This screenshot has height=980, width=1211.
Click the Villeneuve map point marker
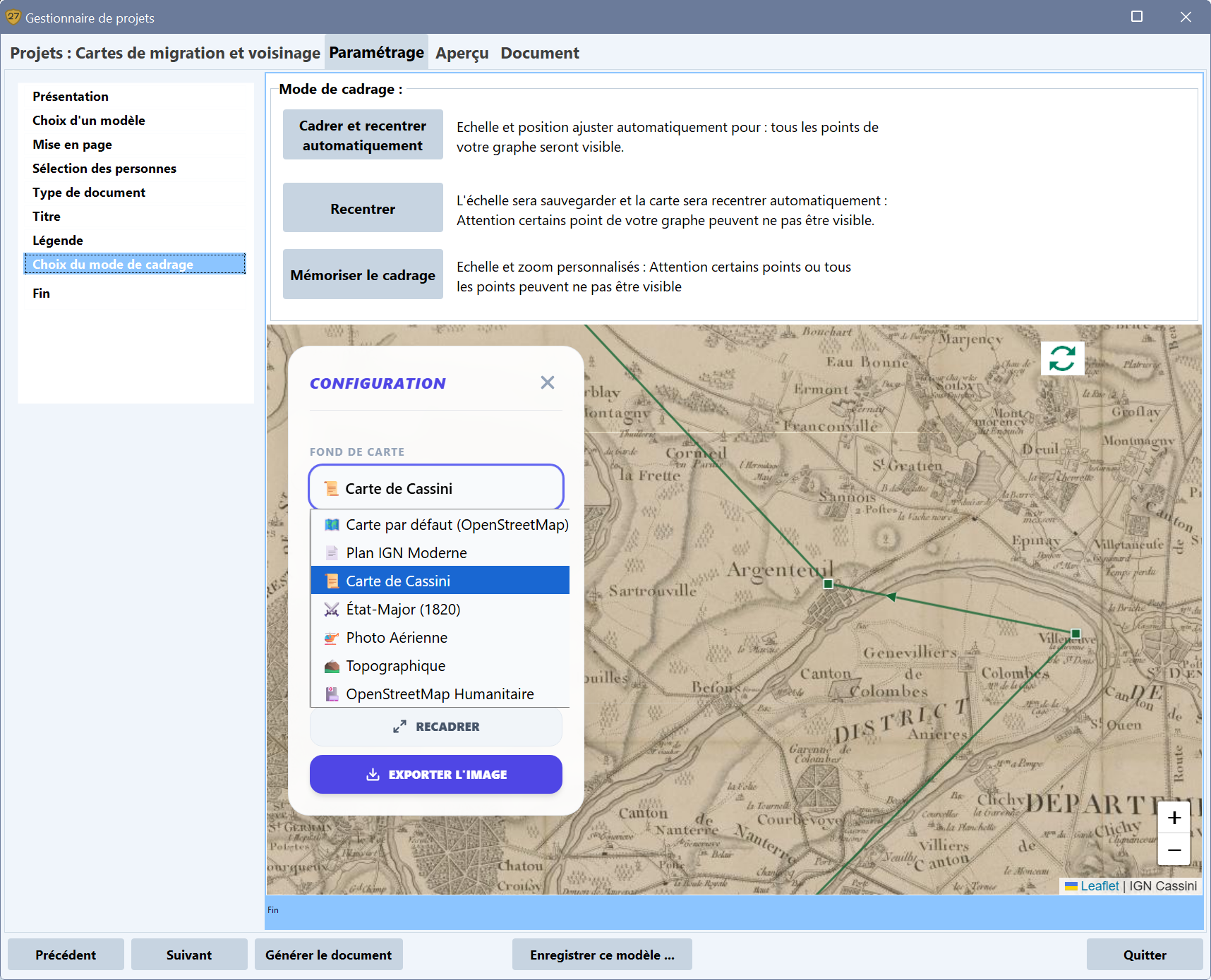pyautogui.click(x=1076, y=633)
